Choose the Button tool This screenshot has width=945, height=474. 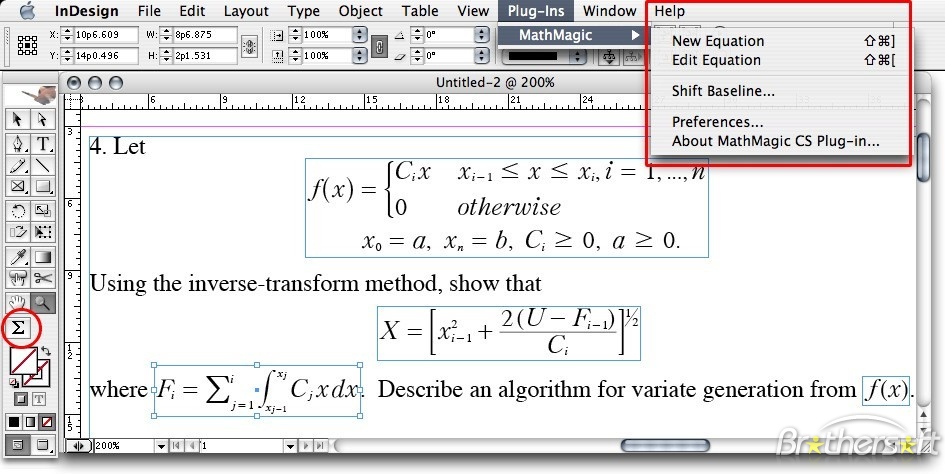[x=17, y=278]
